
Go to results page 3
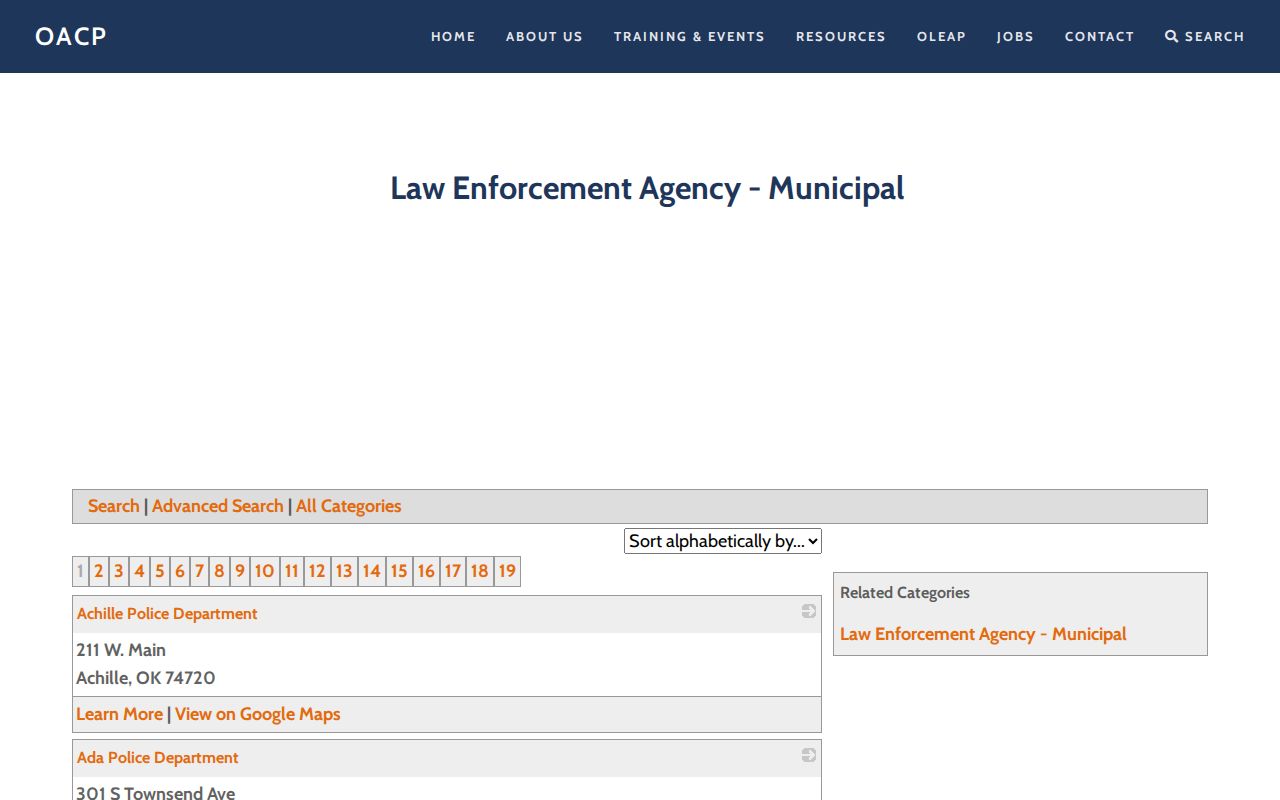pos(118,571)
